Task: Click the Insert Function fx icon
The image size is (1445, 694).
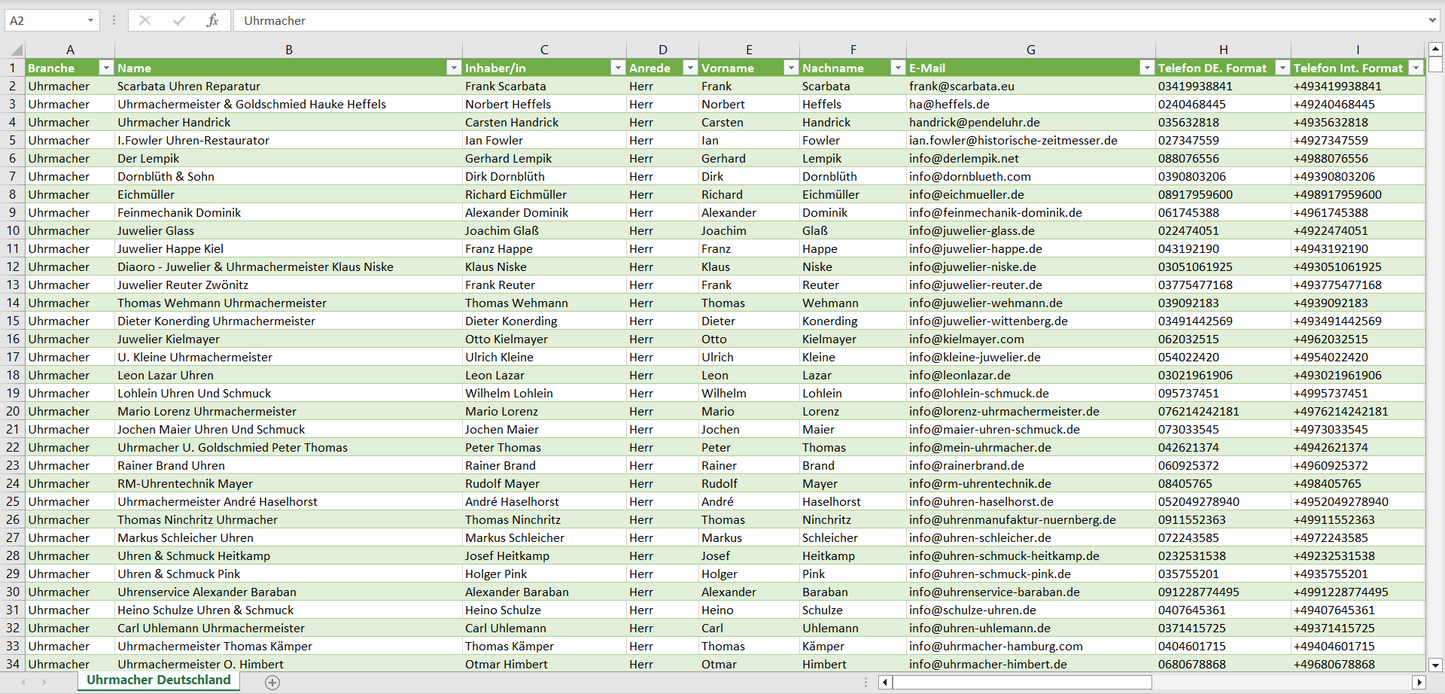Action: (212, 20)
